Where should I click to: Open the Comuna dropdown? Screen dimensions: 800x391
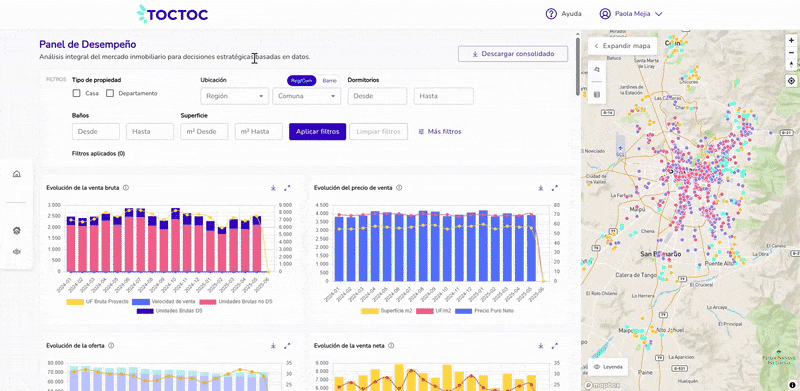pos(307,96)
